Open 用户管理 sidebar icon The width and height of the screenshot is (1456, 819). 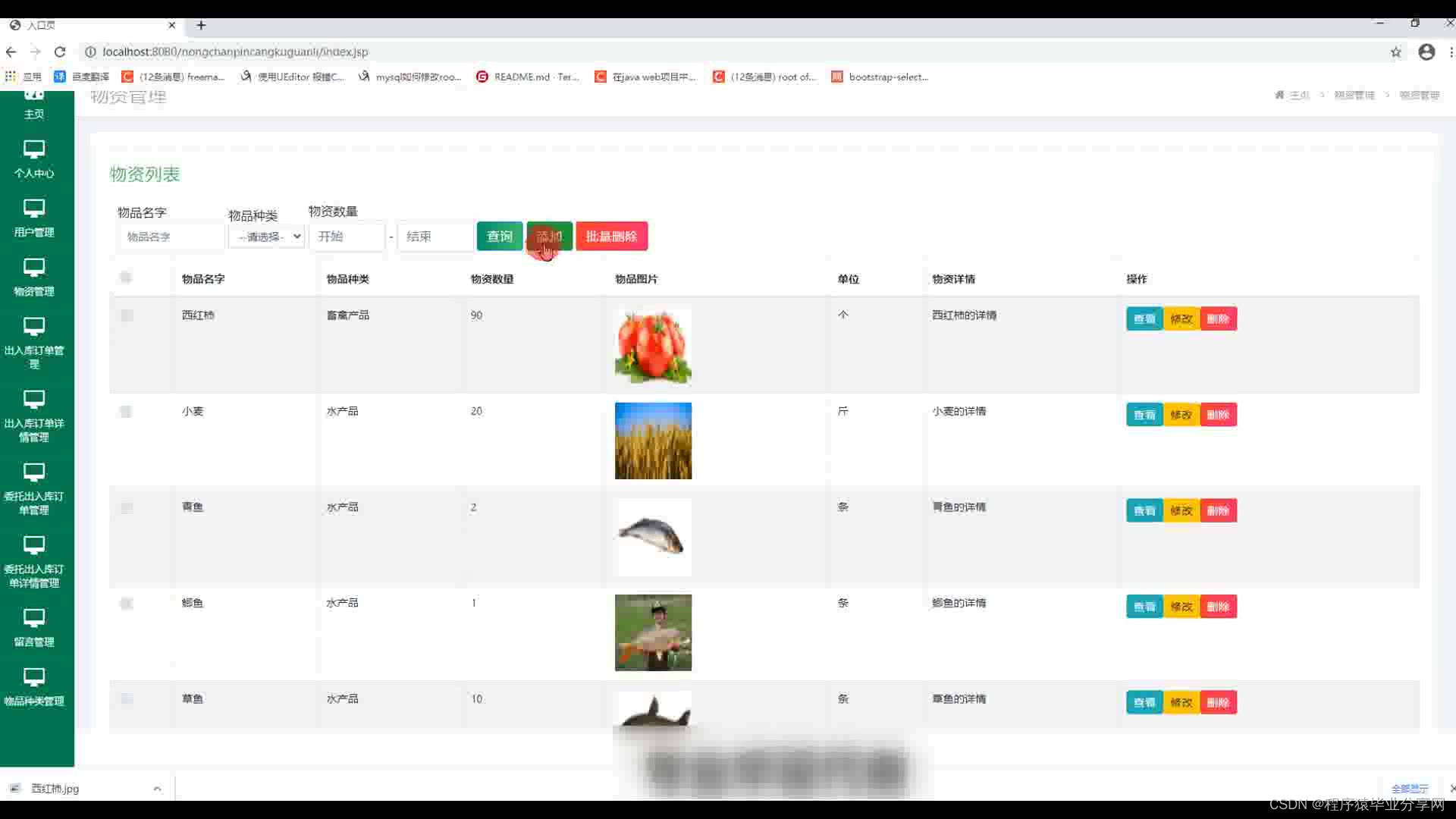(x=34, y=209)
